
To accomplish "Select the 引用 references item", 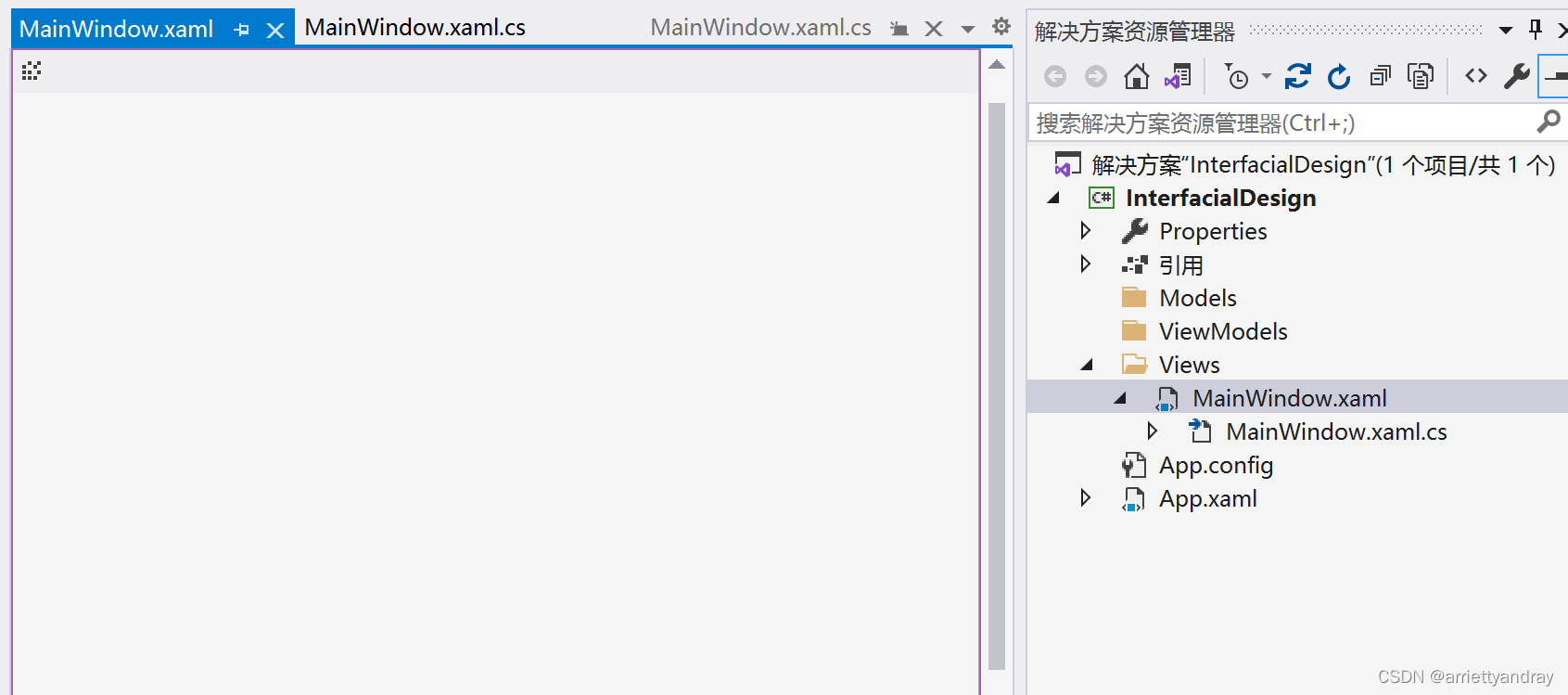I will pos(1181,264).
